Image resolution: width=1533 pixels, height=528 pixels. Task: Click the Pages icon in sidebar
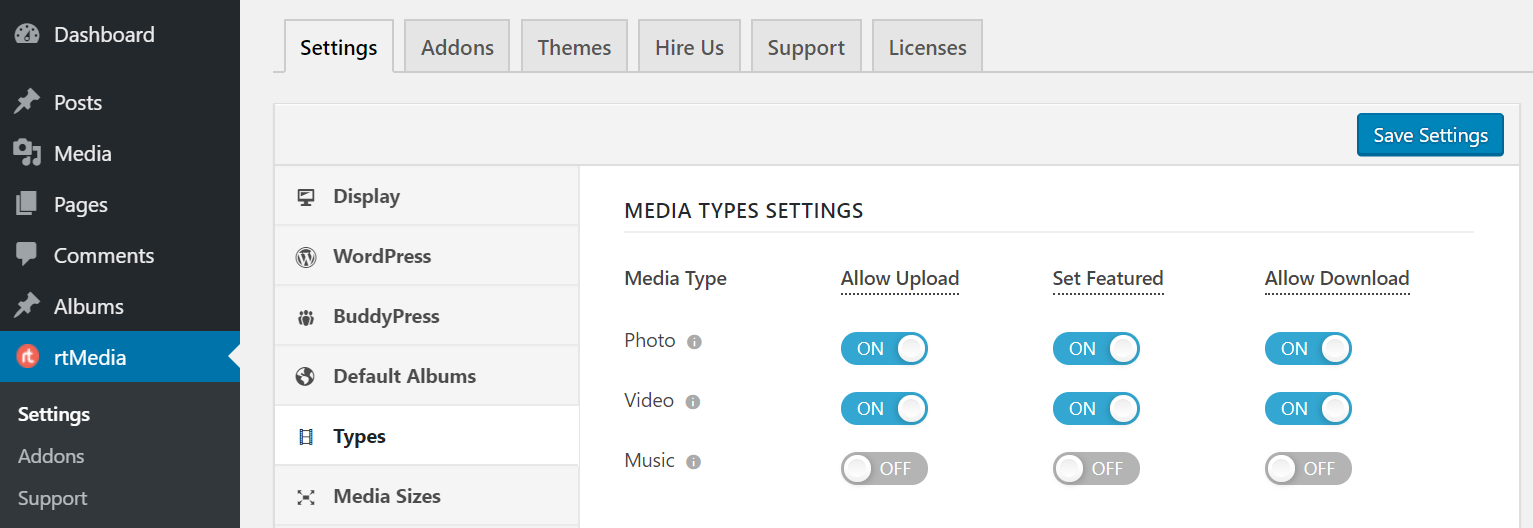tap(27, 204)
